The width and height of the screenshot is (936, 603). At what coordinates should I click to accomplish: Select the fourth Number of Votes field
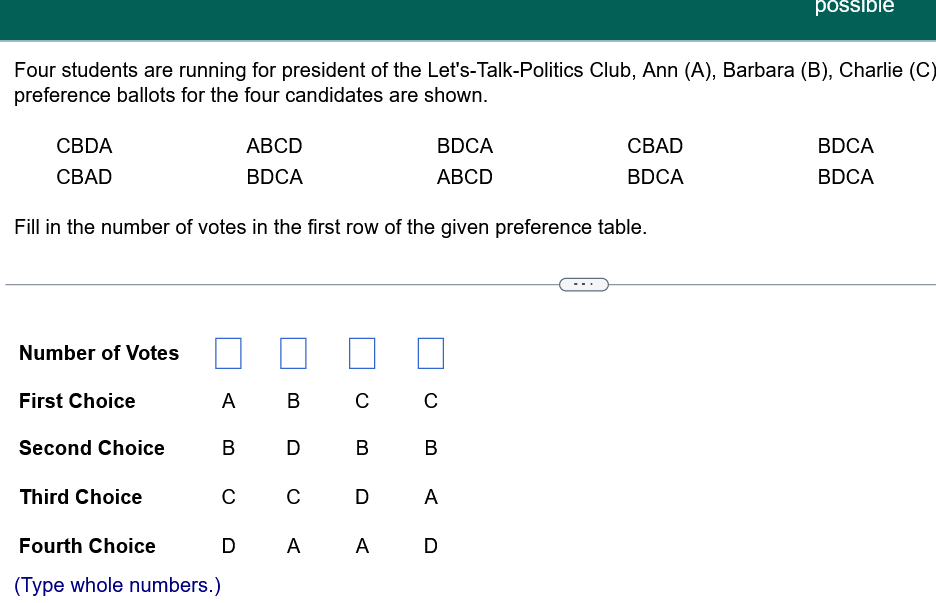[x=430, y=353]
